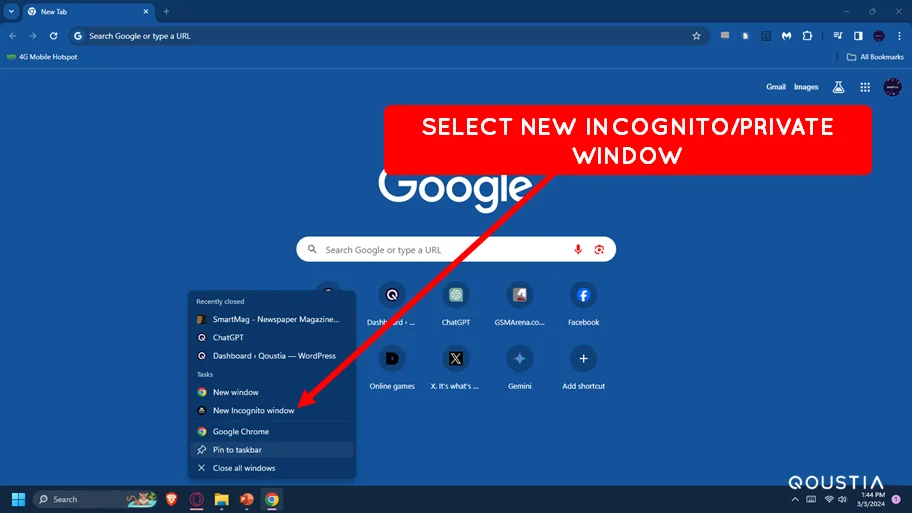Close the New Tab tab
The image size is (912, 513).
tap(146, 11)
